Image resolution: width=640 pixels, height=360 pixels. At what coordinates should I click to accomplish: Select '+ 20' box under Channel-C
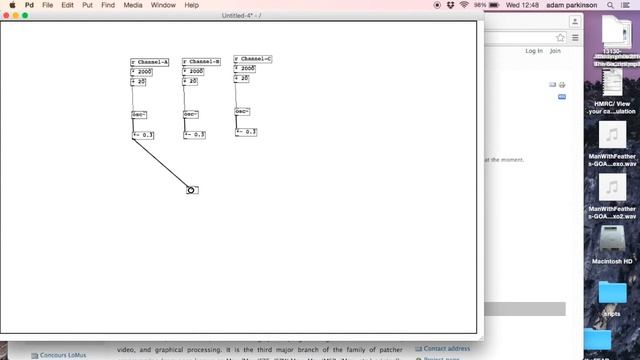[241, 78]
